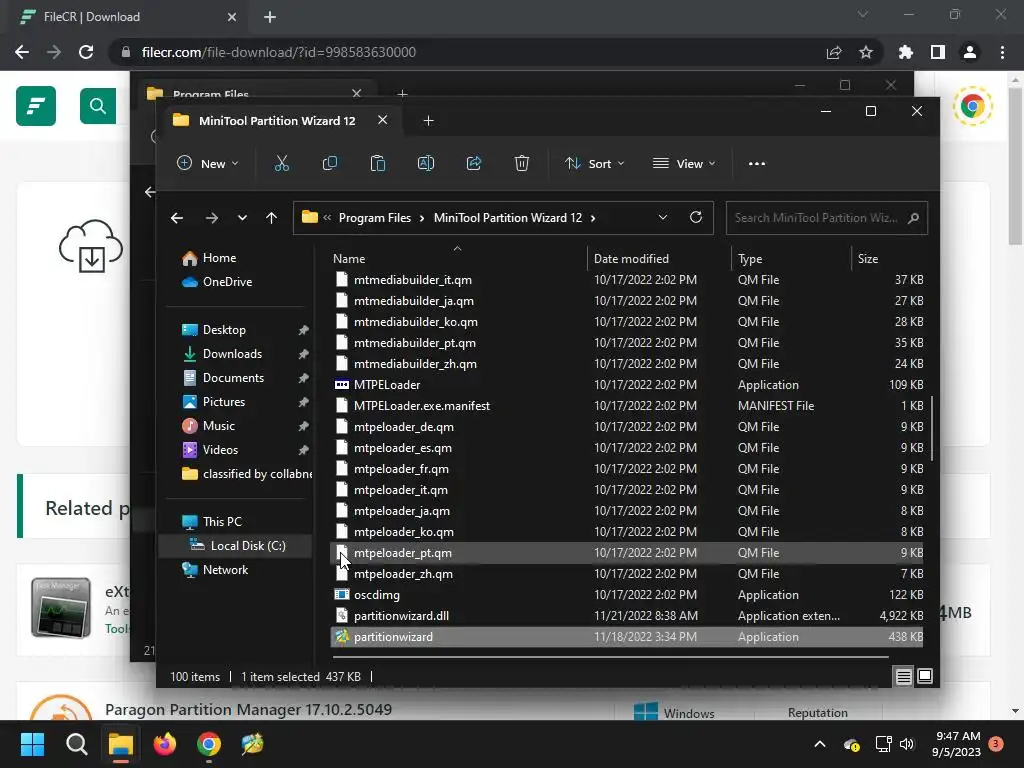Click the file list horizontal scrollbar

(611, 657)
